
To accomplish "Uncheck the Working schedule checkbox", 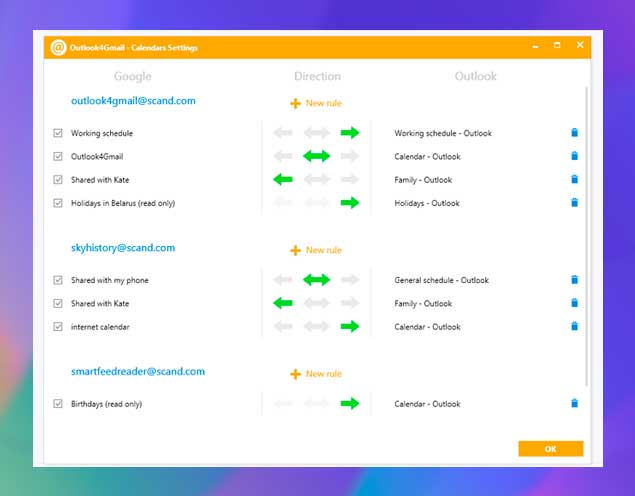I will coord(58,133).
